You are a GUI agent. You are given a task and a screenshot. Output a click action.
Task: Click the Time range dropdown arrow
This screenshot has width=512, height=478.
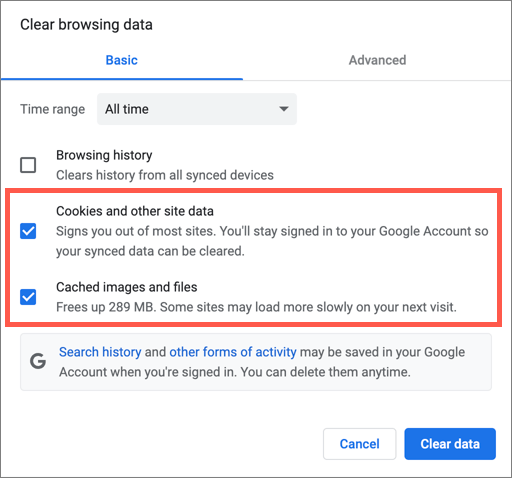[x=284, y=109]
